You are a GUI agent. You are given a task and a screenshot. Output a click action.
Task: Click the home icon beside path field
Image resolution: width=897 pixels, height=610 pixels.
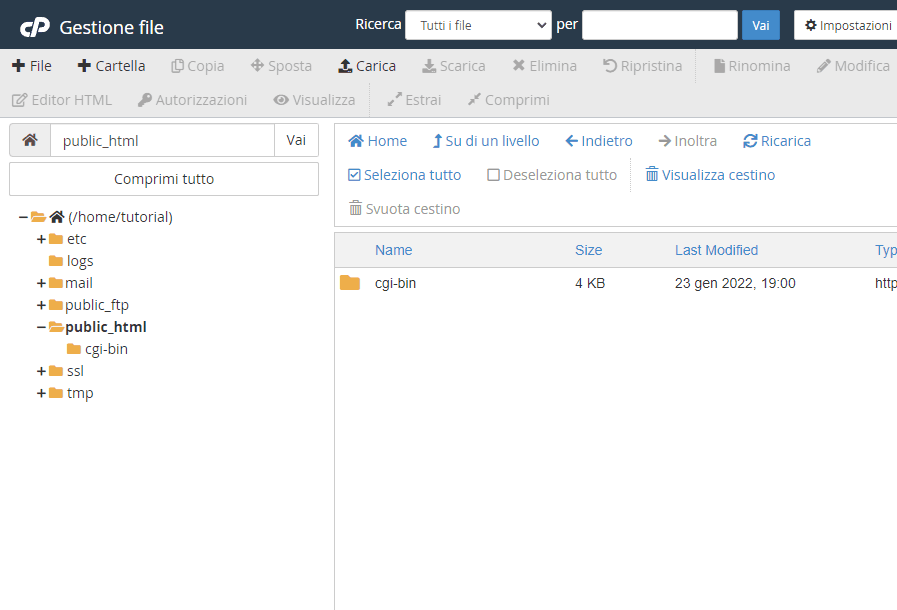click(x=30, y=140)
